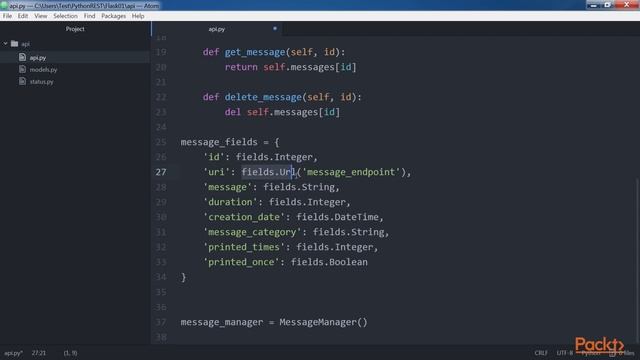Screen dimensions: 640x360
Task: Click the 'message_category' key string
Action: point(252,232)
